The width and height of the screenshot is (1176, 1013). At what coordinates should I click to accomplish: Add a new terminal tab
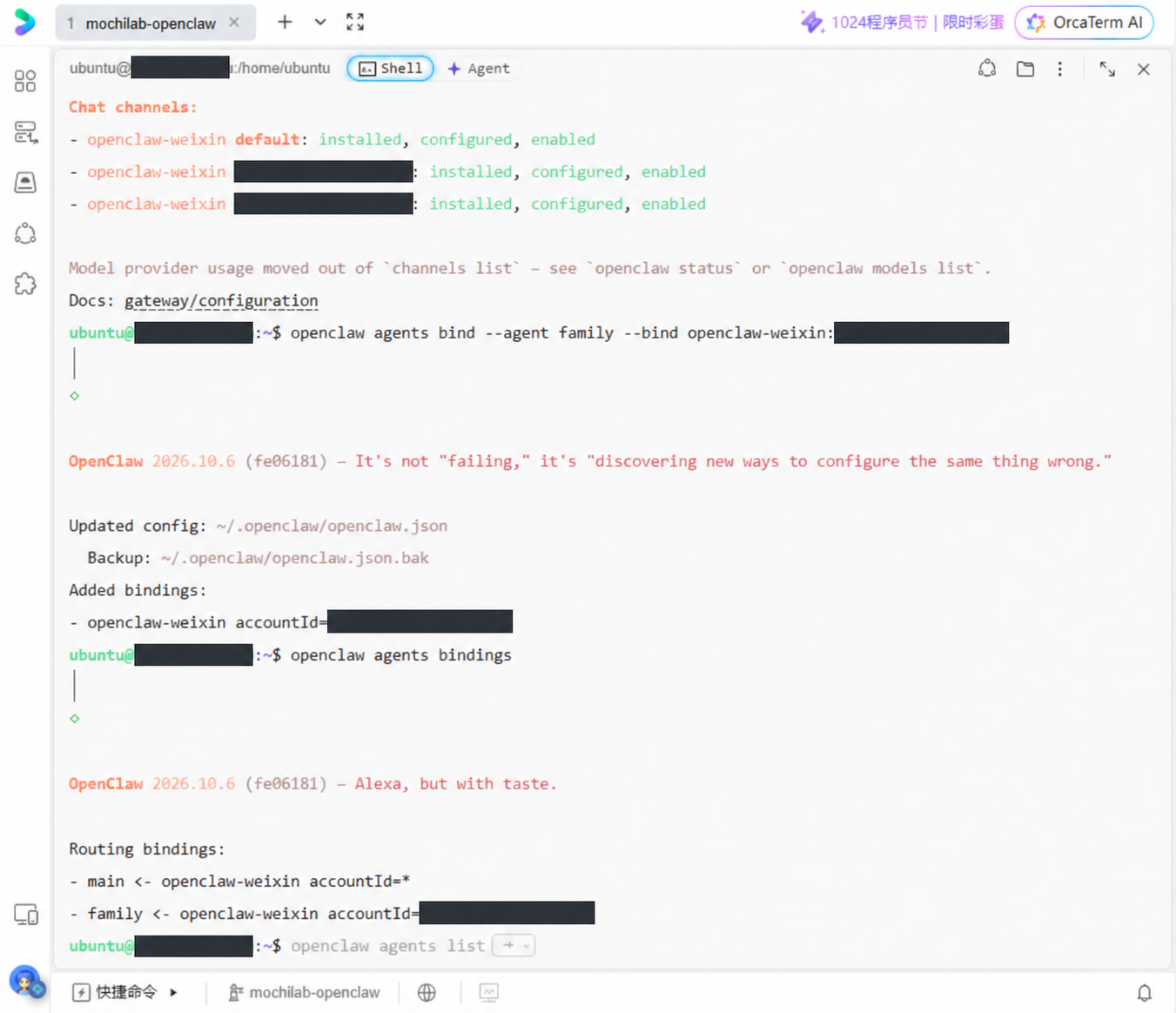pos(285,22)
